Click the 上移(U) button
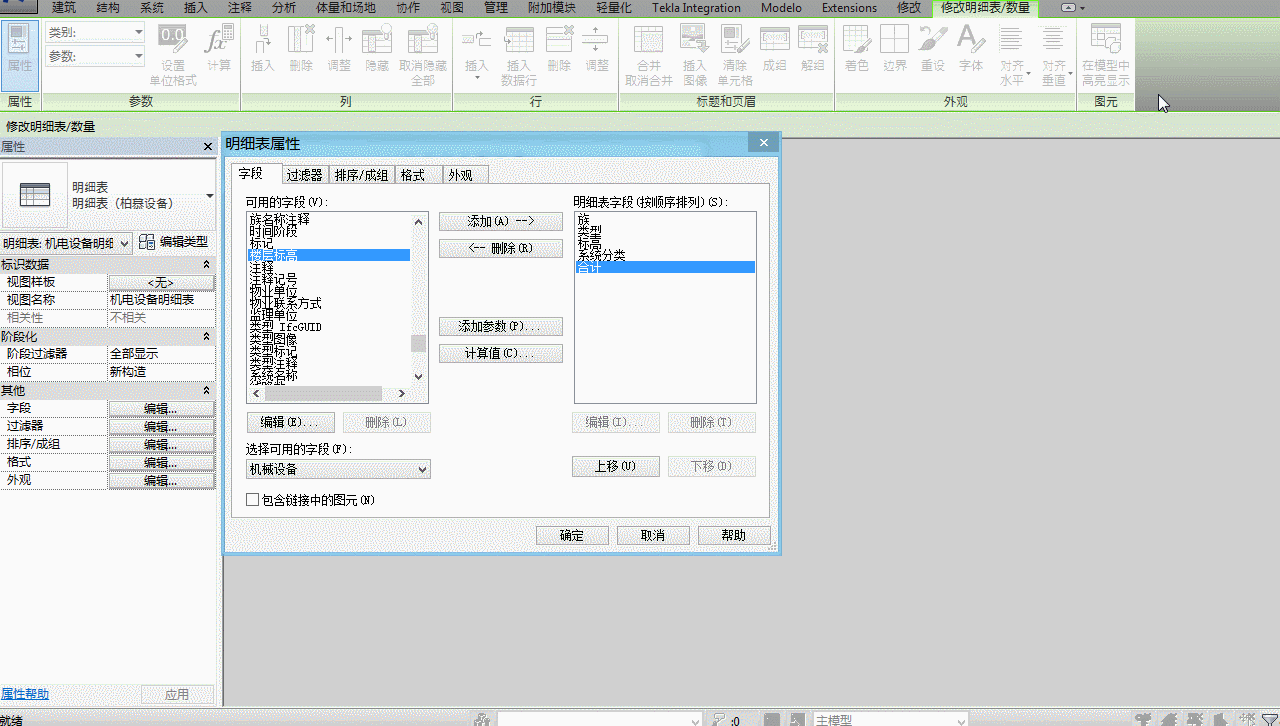 pyautogui.click(x=615, y=466)
